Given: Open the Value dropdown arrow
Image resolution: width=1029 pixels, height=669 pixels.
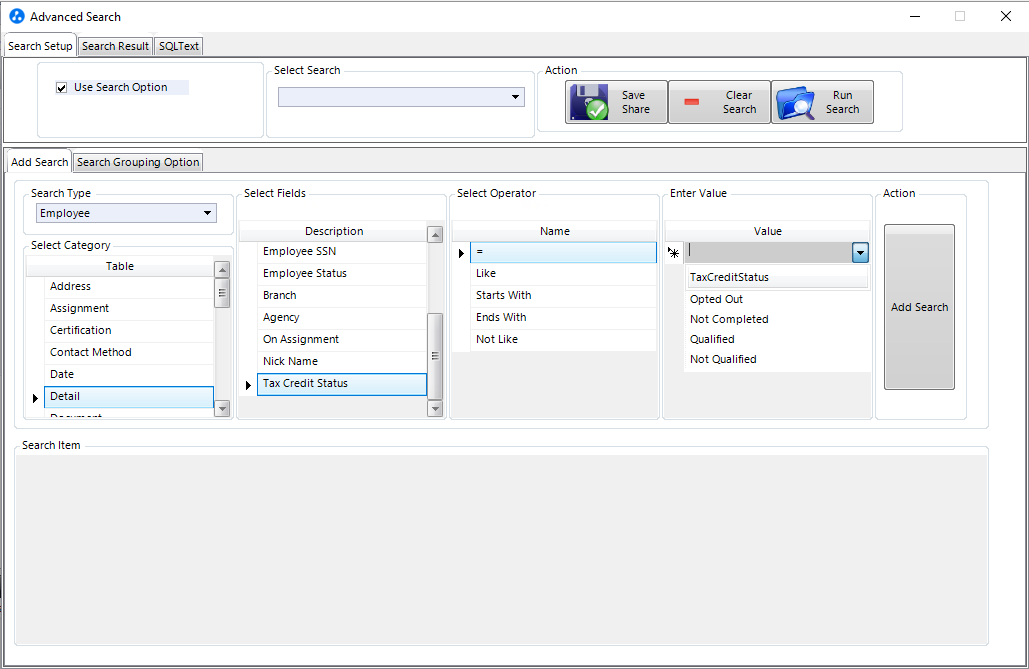Looking at the screenshot, I should tap(860, 252).
